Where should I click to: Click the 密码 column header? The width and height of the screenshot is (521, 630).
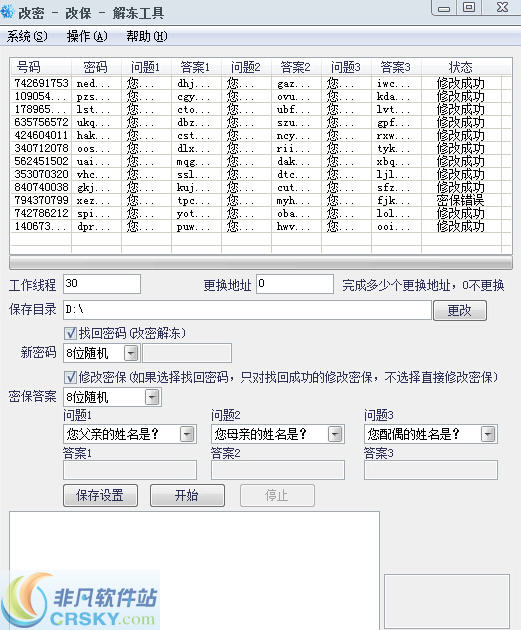(x=96, y=67)
